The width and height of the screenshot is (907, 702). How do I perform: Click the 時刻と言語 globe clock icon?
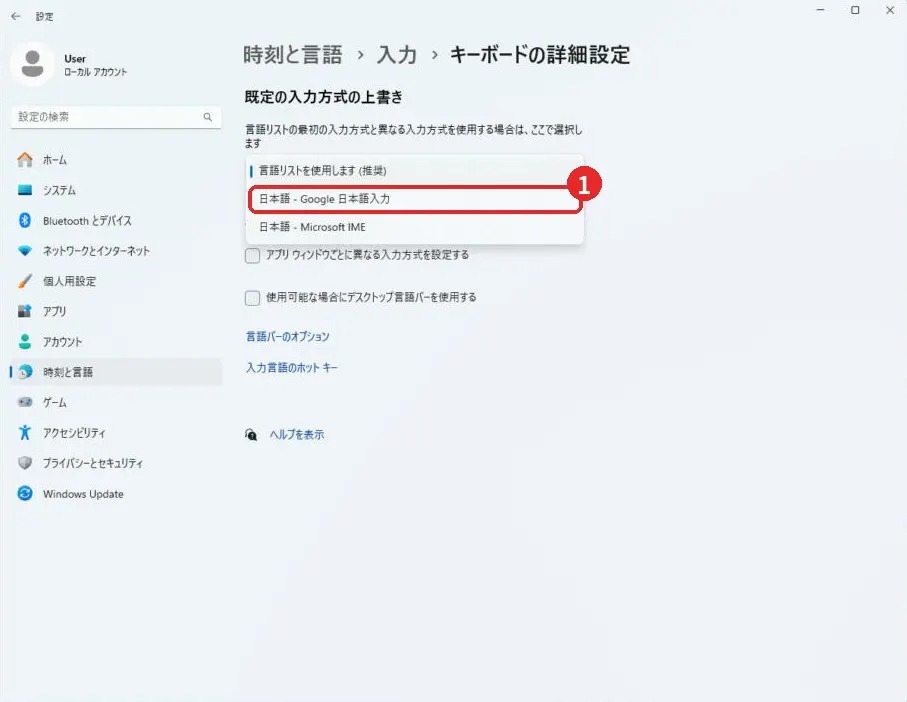click(25, 372)
